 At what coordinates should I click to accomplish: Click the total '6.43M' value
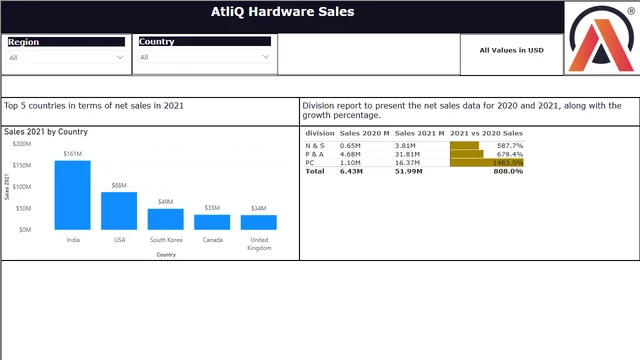(351, 171)
